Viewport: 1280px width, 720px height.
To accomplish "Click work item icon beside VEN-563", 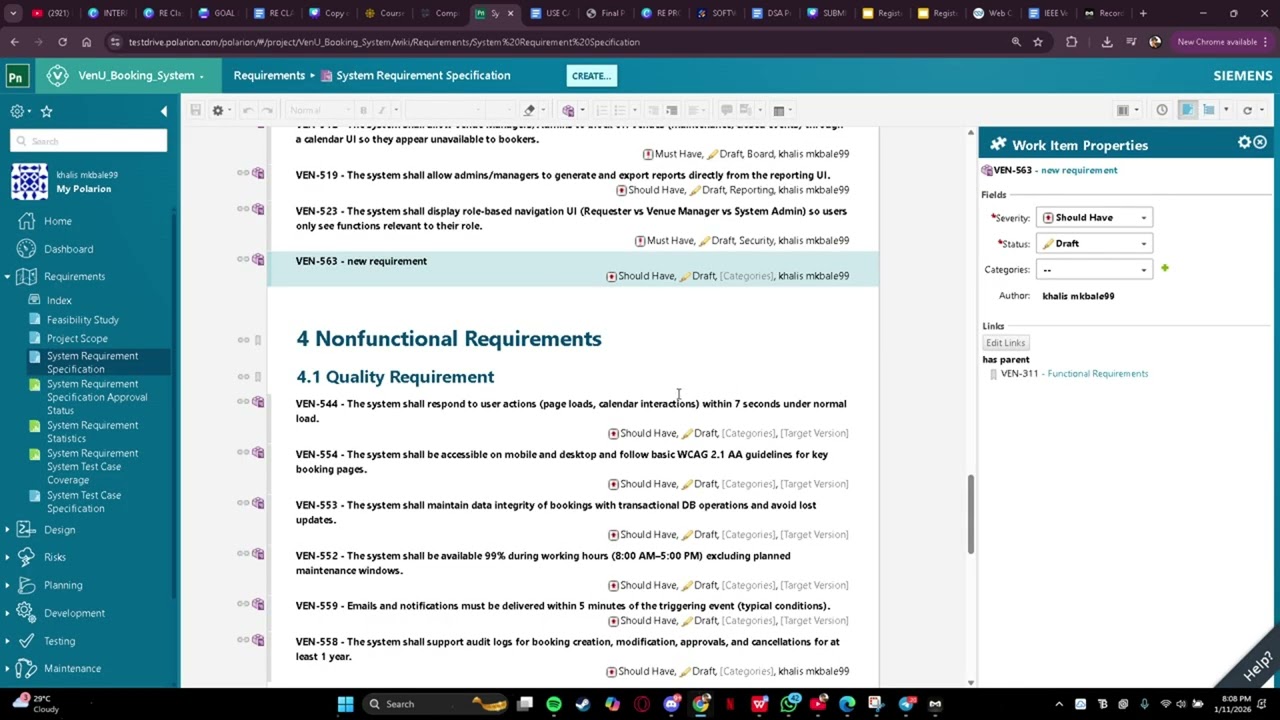I will click(258, 260).
